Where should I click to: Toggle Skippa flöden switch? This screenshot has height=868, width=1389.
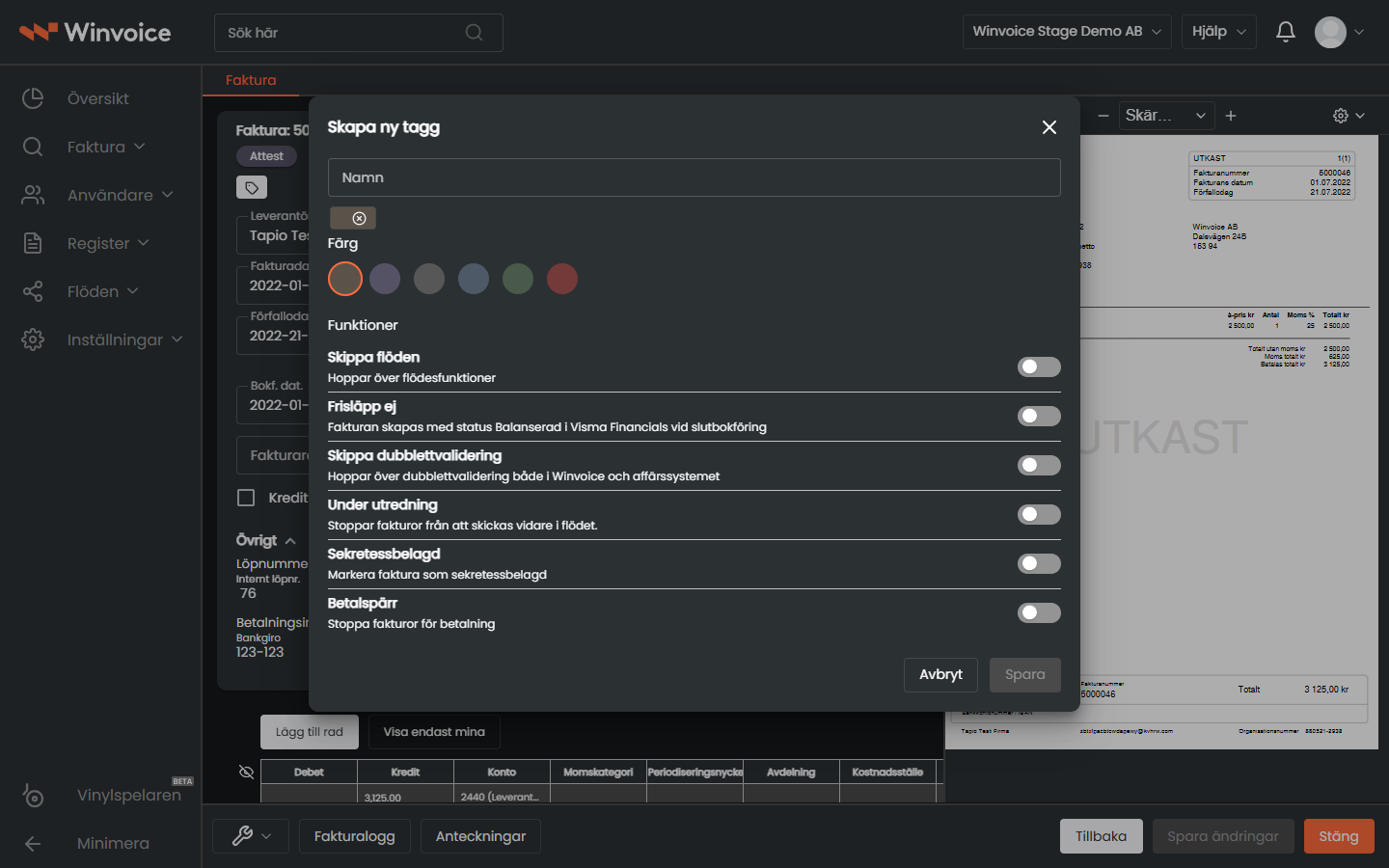pos(1039,366)
